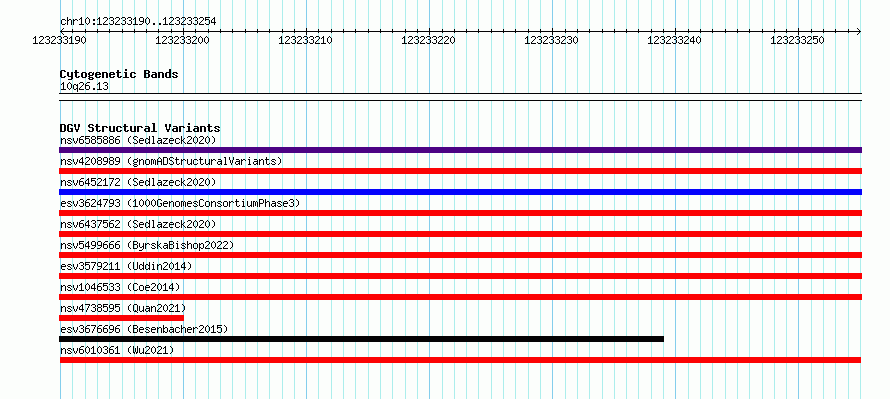Click the nsv6585886 (Sedlazeck2020) label
The height and width of the screenshot is (399, 890).
(138, 140)
